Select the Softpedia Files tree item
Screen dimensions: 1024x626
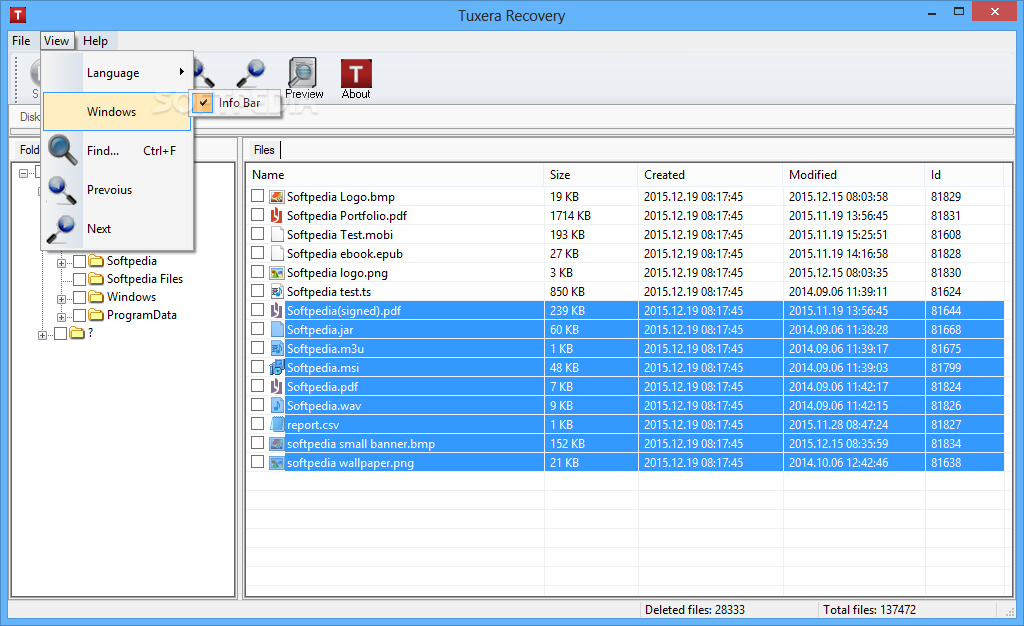(144, 279)
